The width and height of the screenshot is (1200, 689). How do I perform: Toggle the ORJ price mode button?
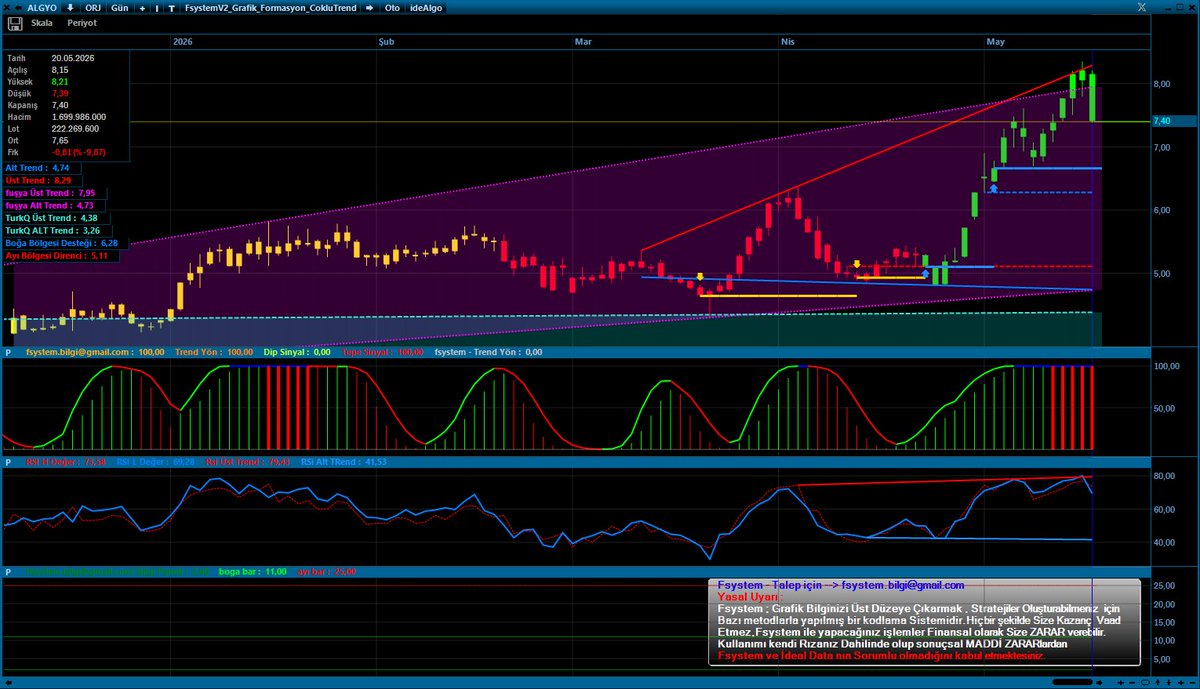pyautogui.click(x=93, y=7)
